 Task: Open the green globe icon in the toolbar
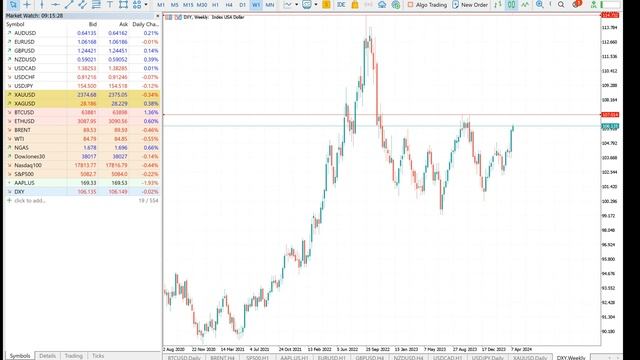point(396,4)
